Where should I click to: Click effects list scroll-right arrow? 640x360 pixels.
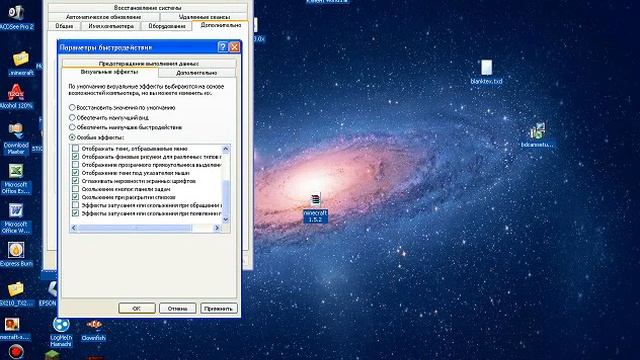coord(217,228)
